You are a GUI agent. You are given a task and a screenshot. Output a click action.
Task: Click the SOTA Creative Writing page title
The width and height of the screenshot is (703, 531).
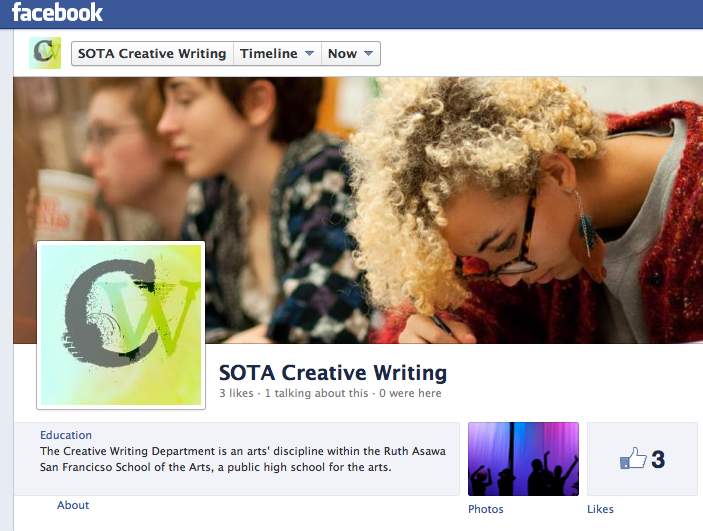coord(333,374)
